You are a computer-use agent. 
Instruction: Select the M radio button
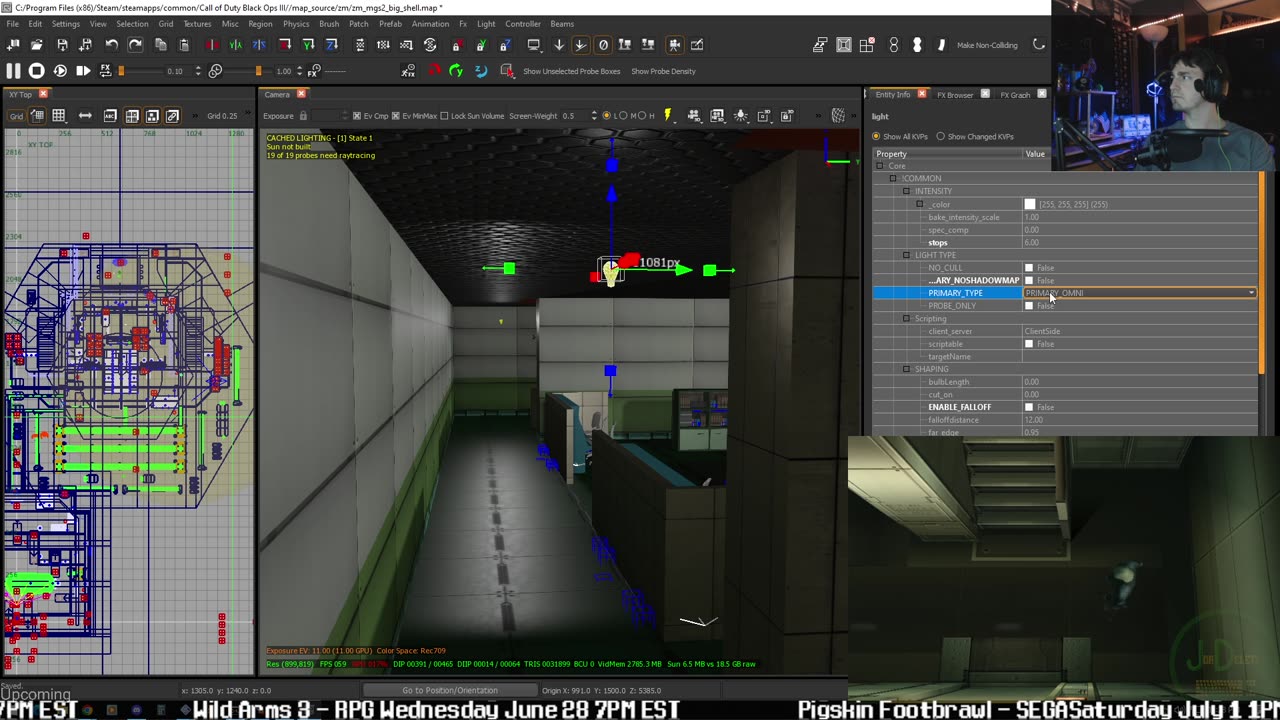pos(623,116)
